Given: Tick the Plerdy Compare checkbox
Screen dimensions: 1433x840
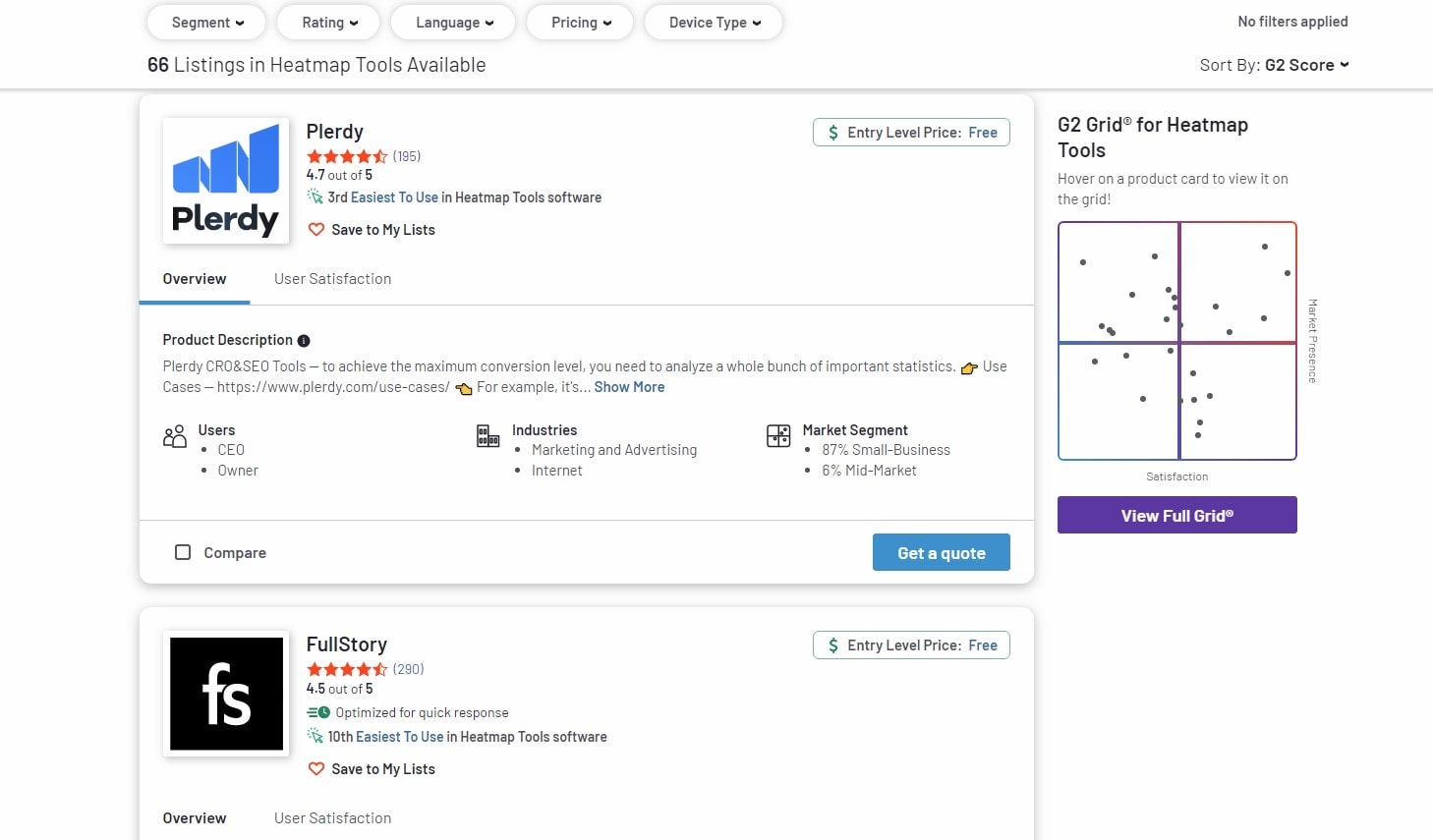Looking at the screenshot, I should point(183,552).
